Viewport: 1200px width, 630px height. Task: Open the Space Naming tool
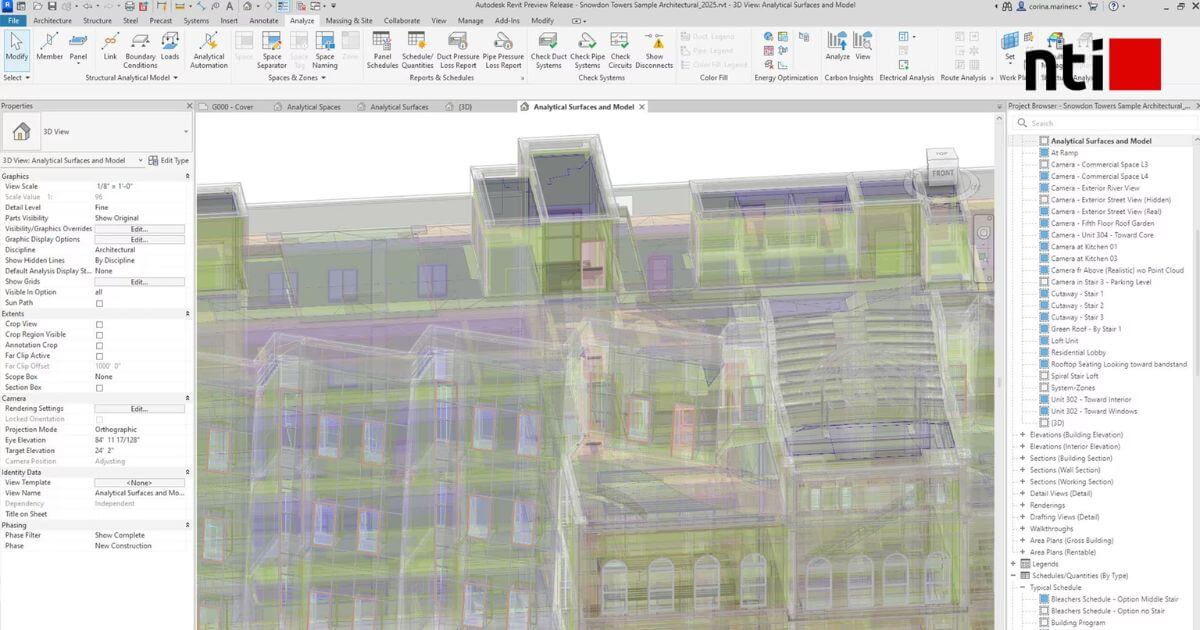pyautogui.click(x=325, y=50)
